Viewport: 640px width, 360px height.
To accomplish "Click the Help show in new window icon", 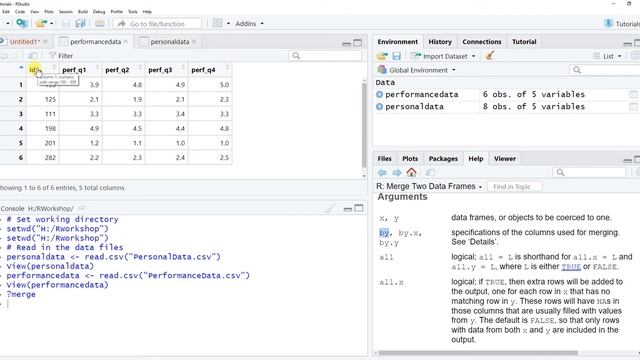I will pos(430,173).
